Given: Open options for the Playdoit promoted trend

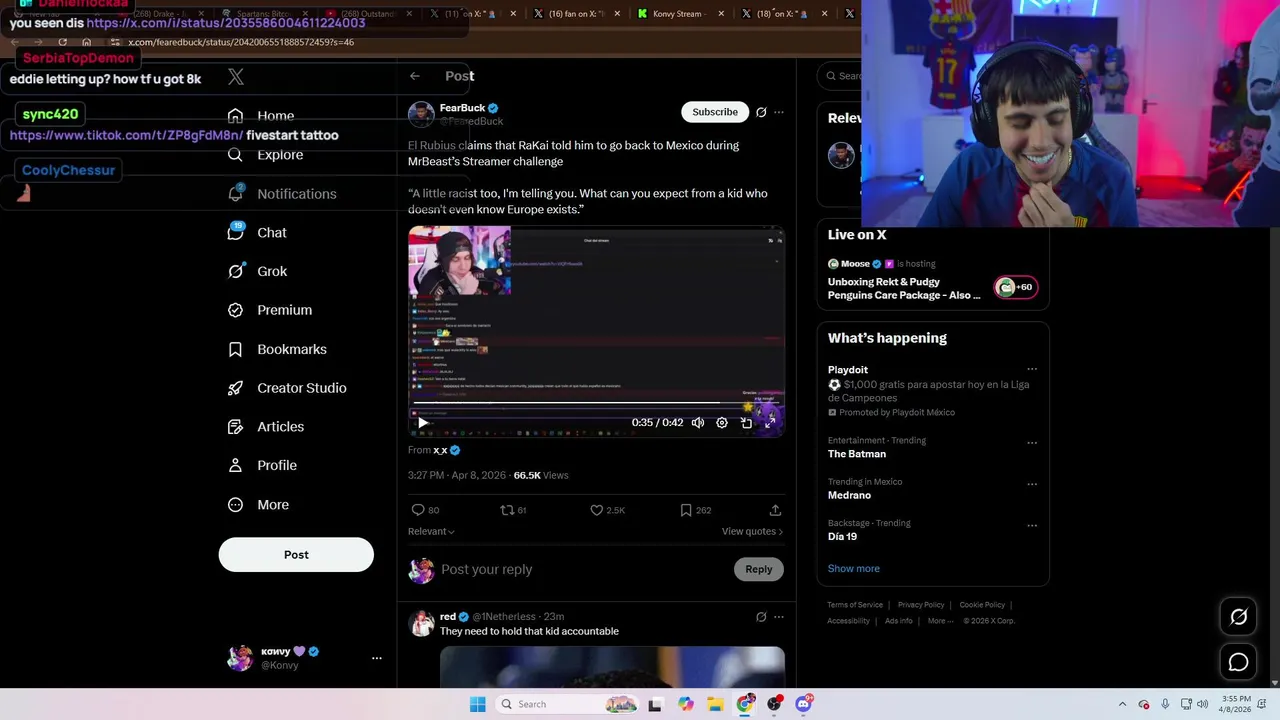Looking at the screenshot, I should (x=1032, y=370).
